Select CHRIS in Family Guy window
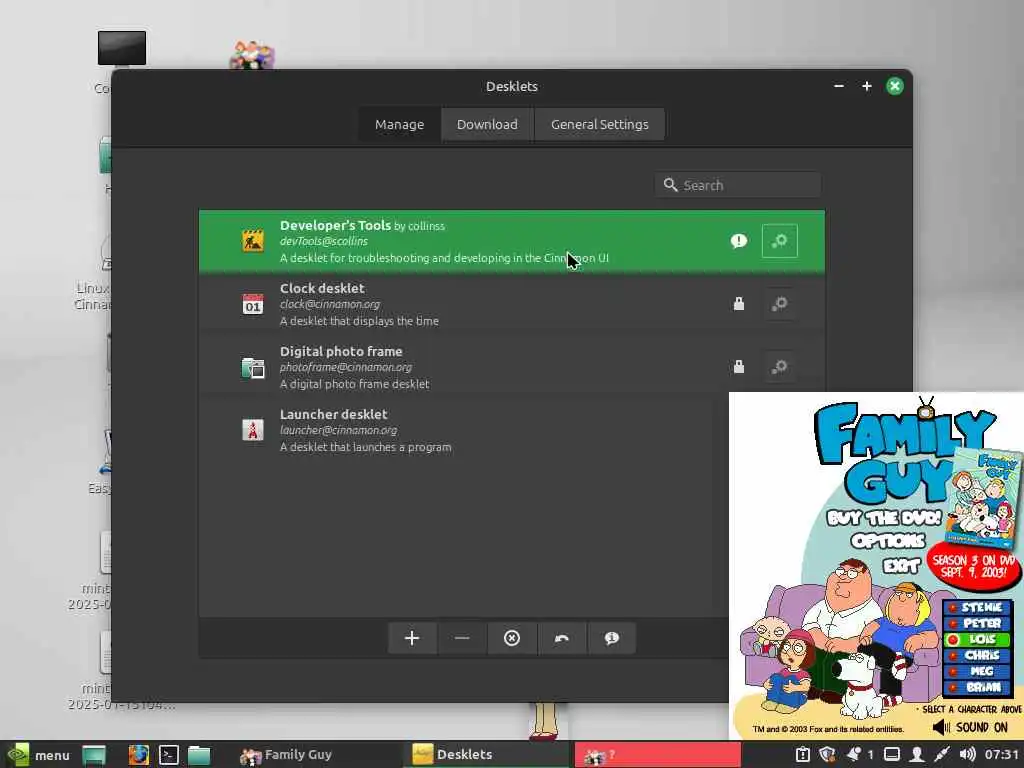The height and width of the screenshot is (768, 1024). [x=977, y=655]
